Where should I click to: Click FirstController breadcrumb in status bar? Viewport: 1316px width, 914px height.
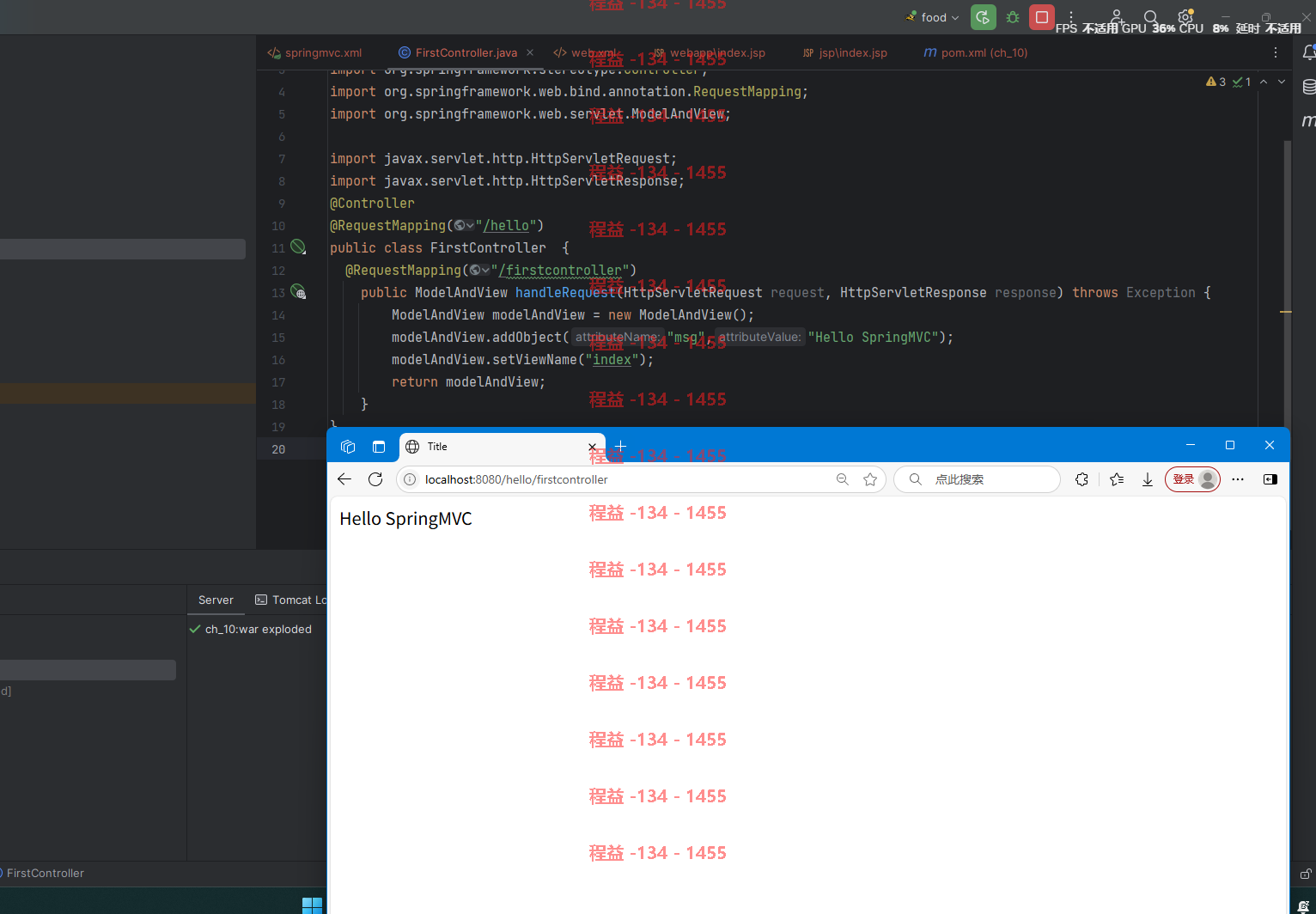tap(45, 873)
